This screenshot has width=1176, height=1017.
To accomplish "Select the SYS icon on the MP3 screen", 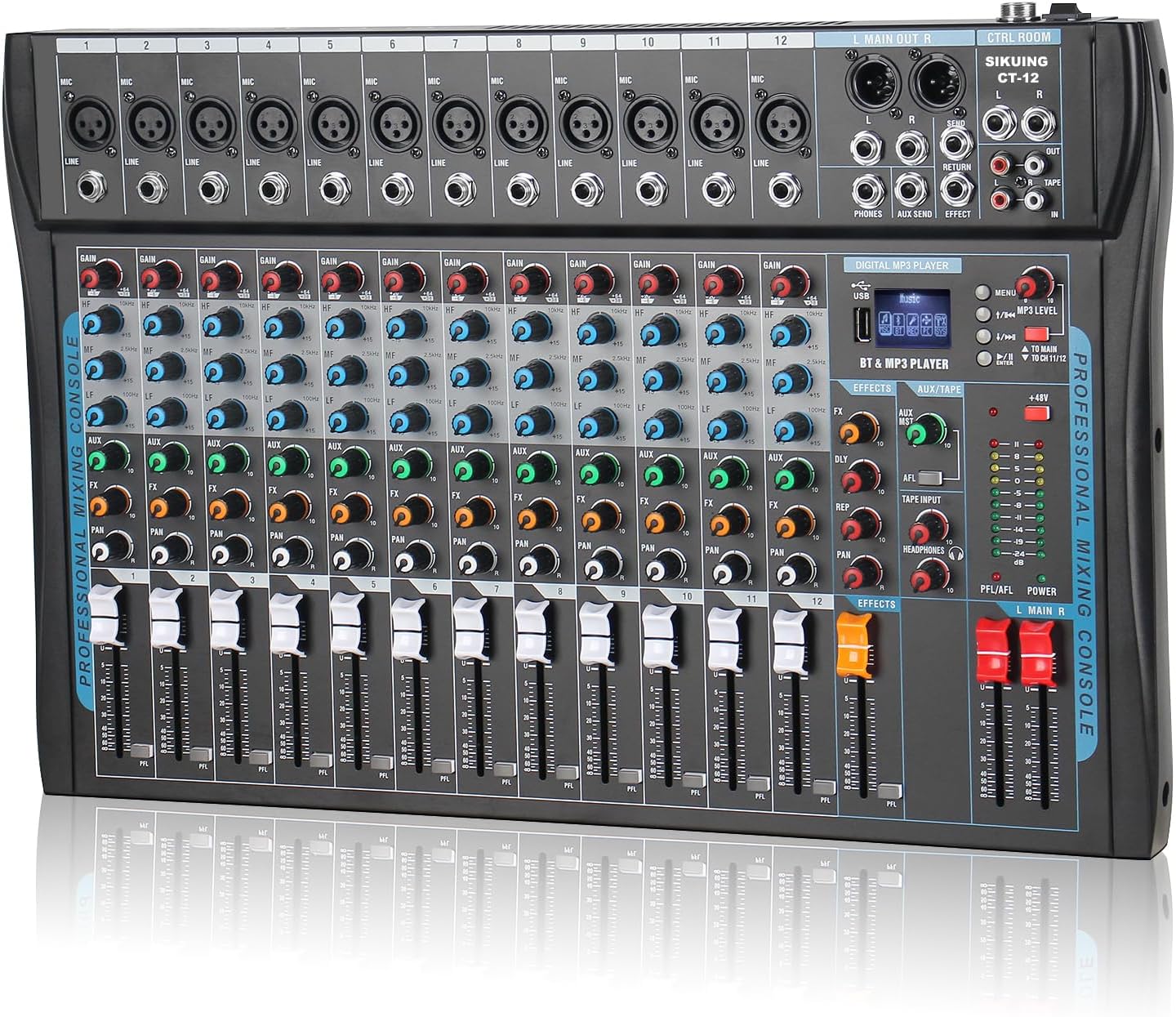I will (941, 323).
